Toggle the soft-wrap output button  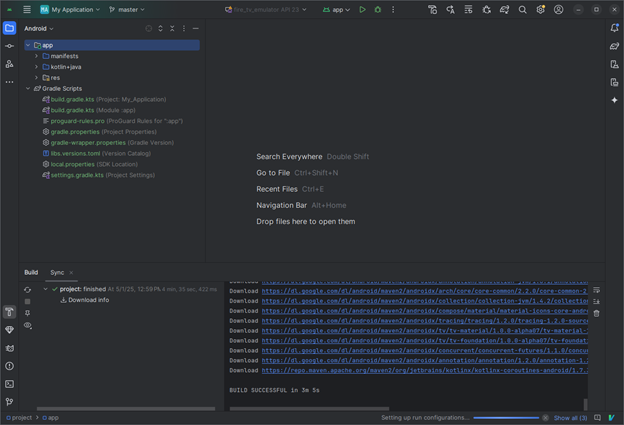click(597, 290)
